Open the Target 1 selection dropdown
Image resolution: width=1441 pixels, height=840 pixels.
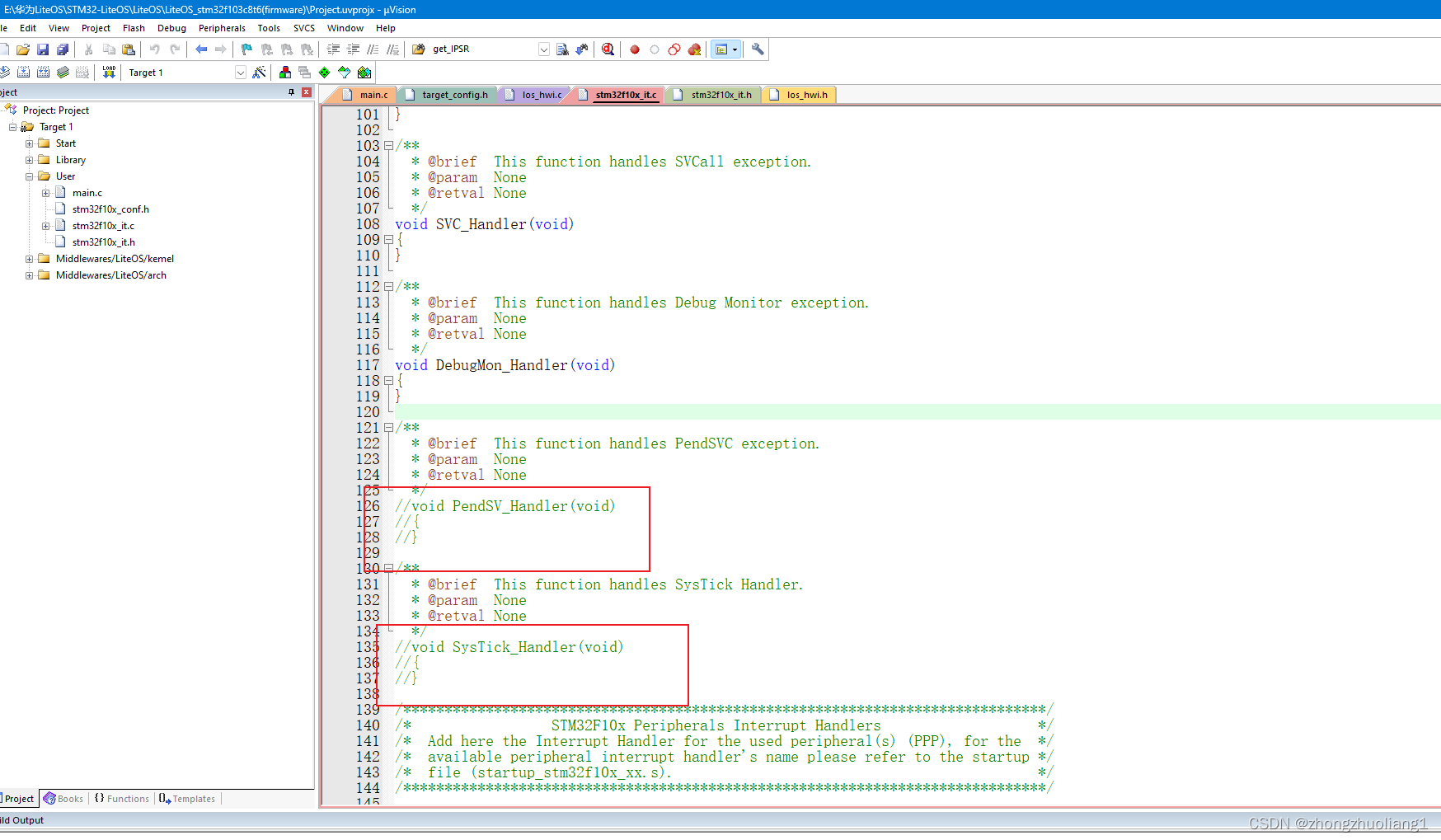click(x=240, y=73)
